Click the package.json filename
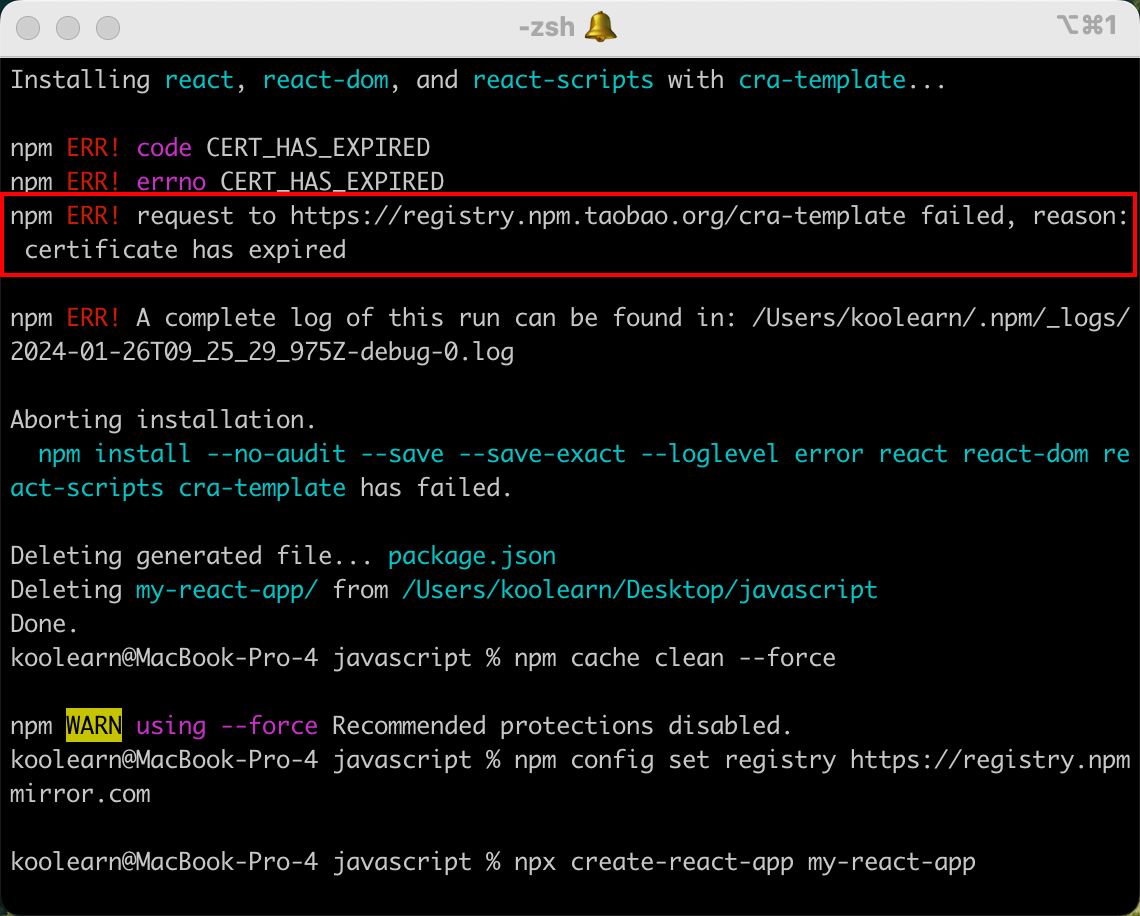The height and width of the screenshot is (916, 1140). coord(473,556)
